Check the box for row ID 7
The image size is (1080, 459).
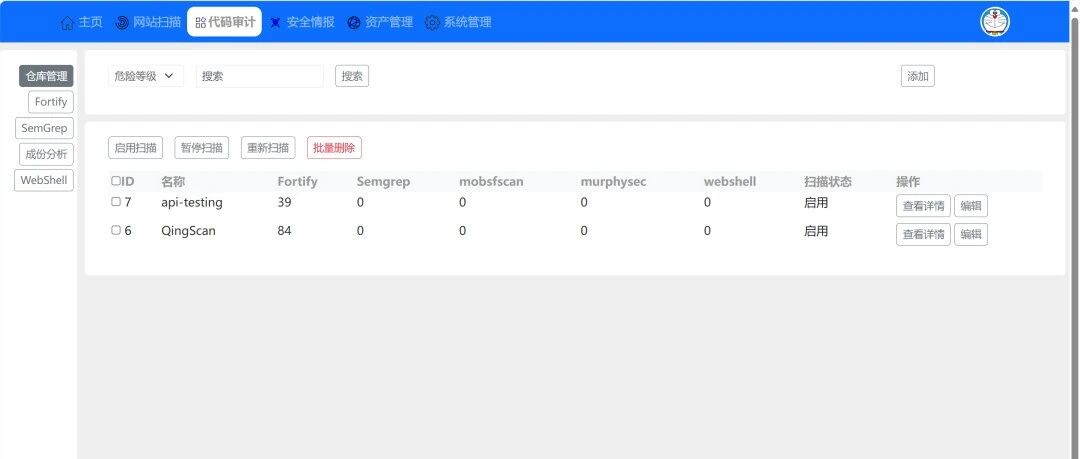(116, 202)
